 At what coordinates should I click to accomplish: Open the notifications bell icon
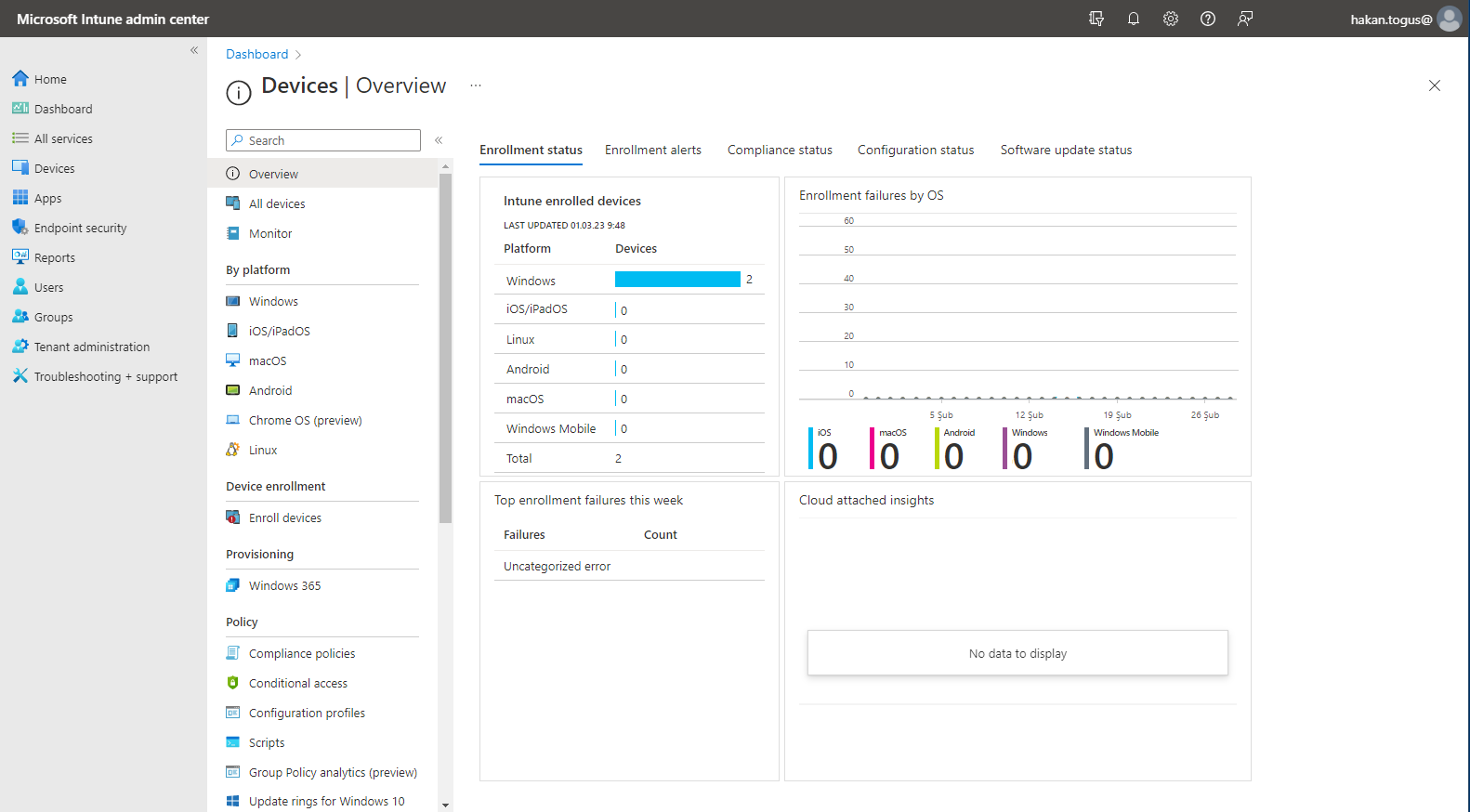(x=1134, y=19)
